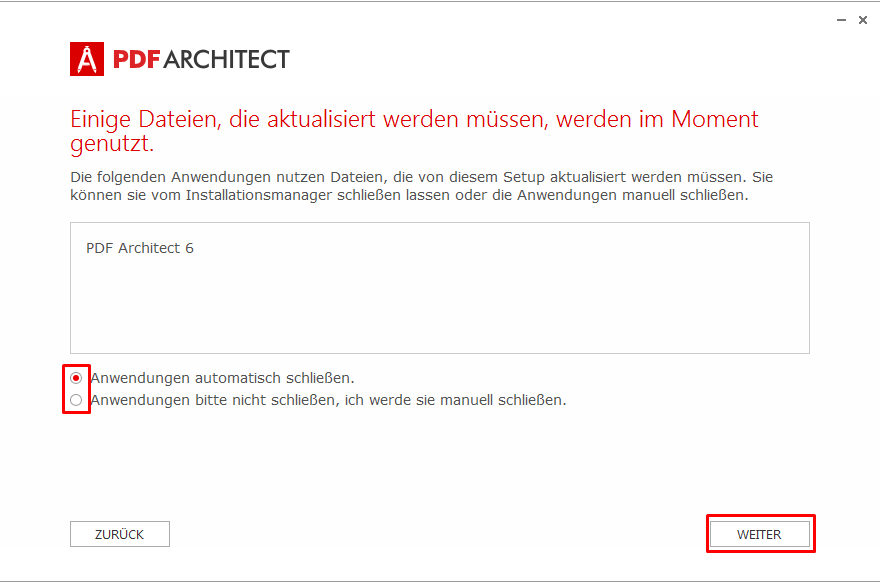
Task: Select the radio button to close applications automatically
Action: [76, 378]
